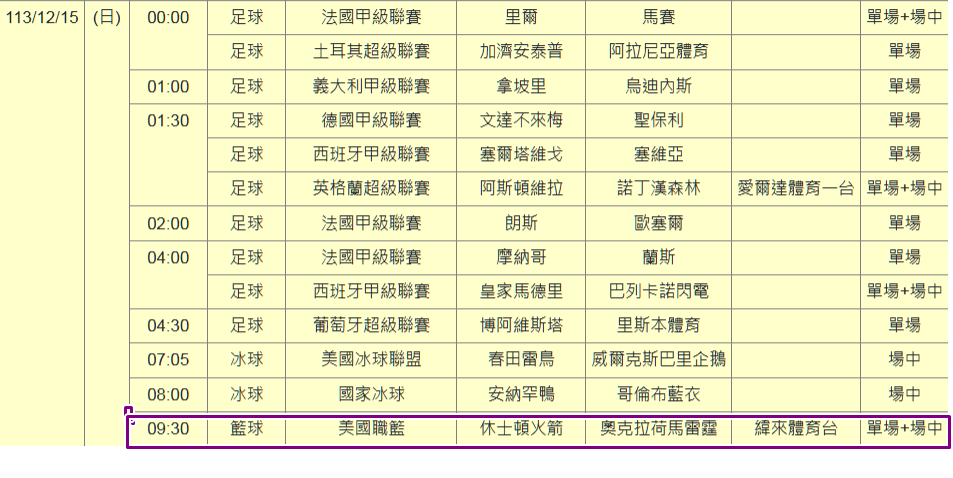Viewport: 953px width, 478px height.
Task: Select home team 朗斯
Action: [521, 223]
